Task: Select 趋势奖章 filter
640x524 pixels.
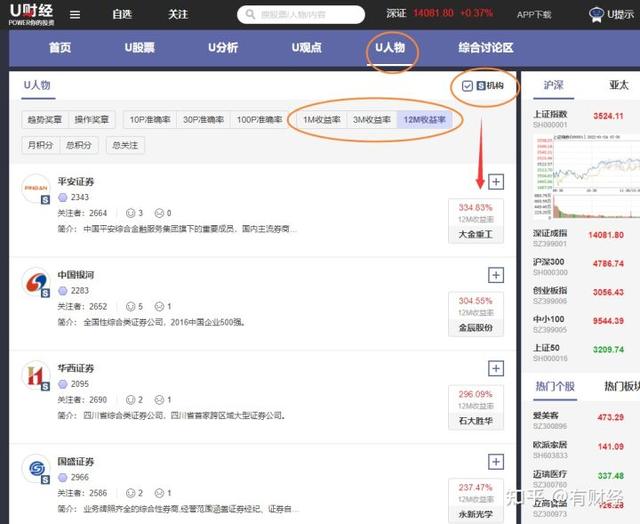Action: [x=45, y=120]
